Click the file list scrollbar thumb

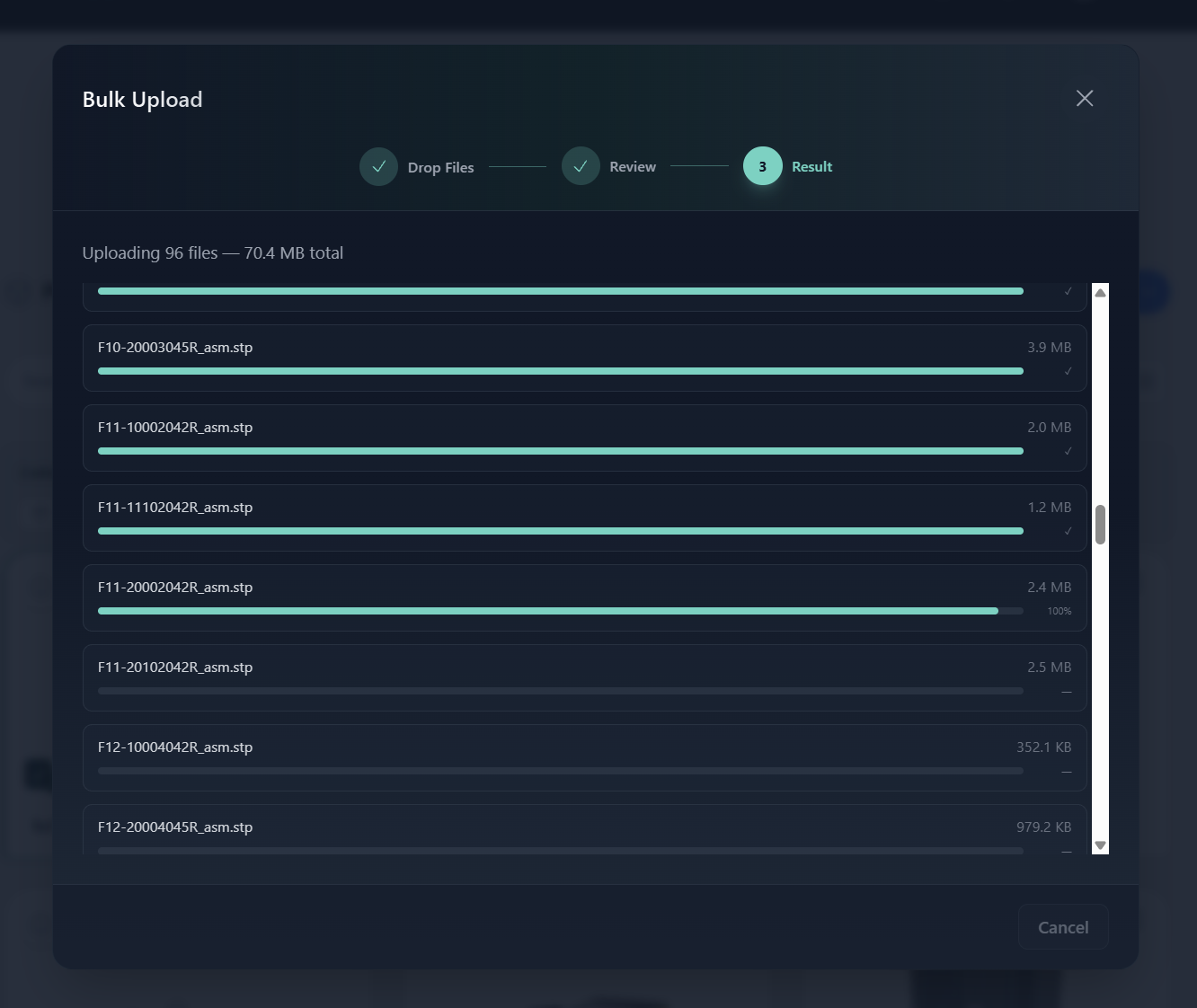[1100, 525]
